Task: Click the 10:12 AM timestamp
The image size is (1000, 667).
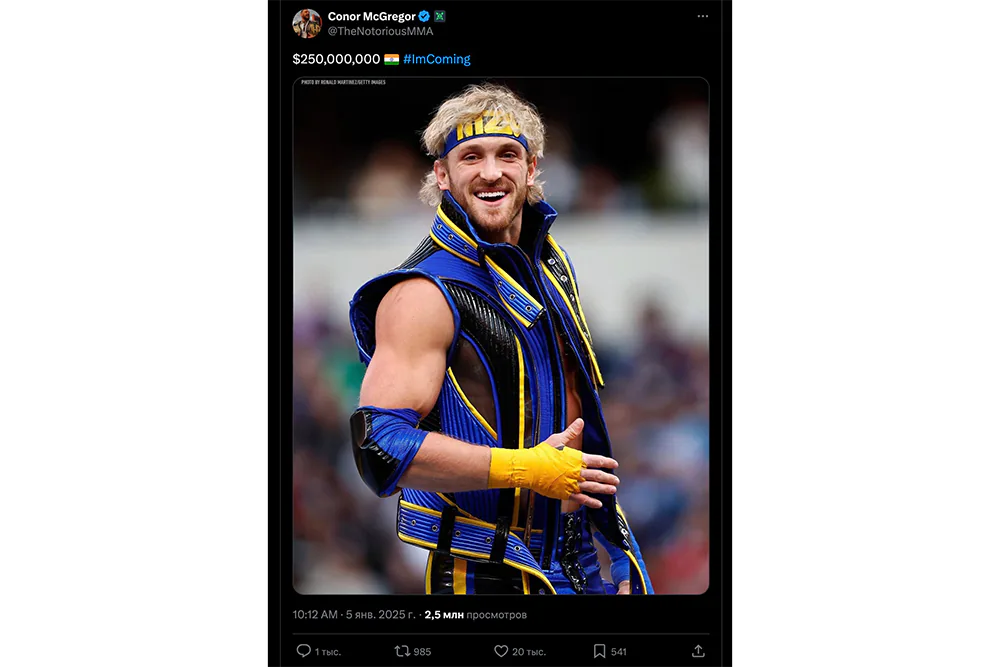Action: pyautogui.click(x=314, y=615)
